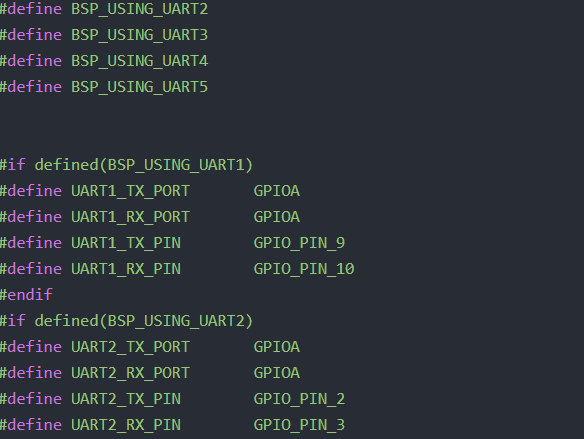Select UART1_RX_PORT identifier
The width and height of the screenshot is (584, 439).
click(130, 217)
